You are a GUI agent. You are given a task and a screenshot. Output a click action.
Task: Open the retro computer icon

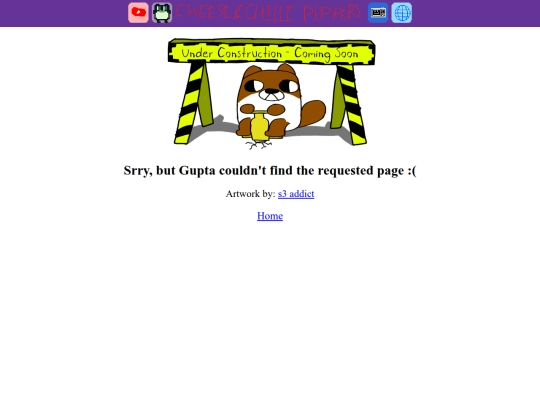click(x=378, y=13)
